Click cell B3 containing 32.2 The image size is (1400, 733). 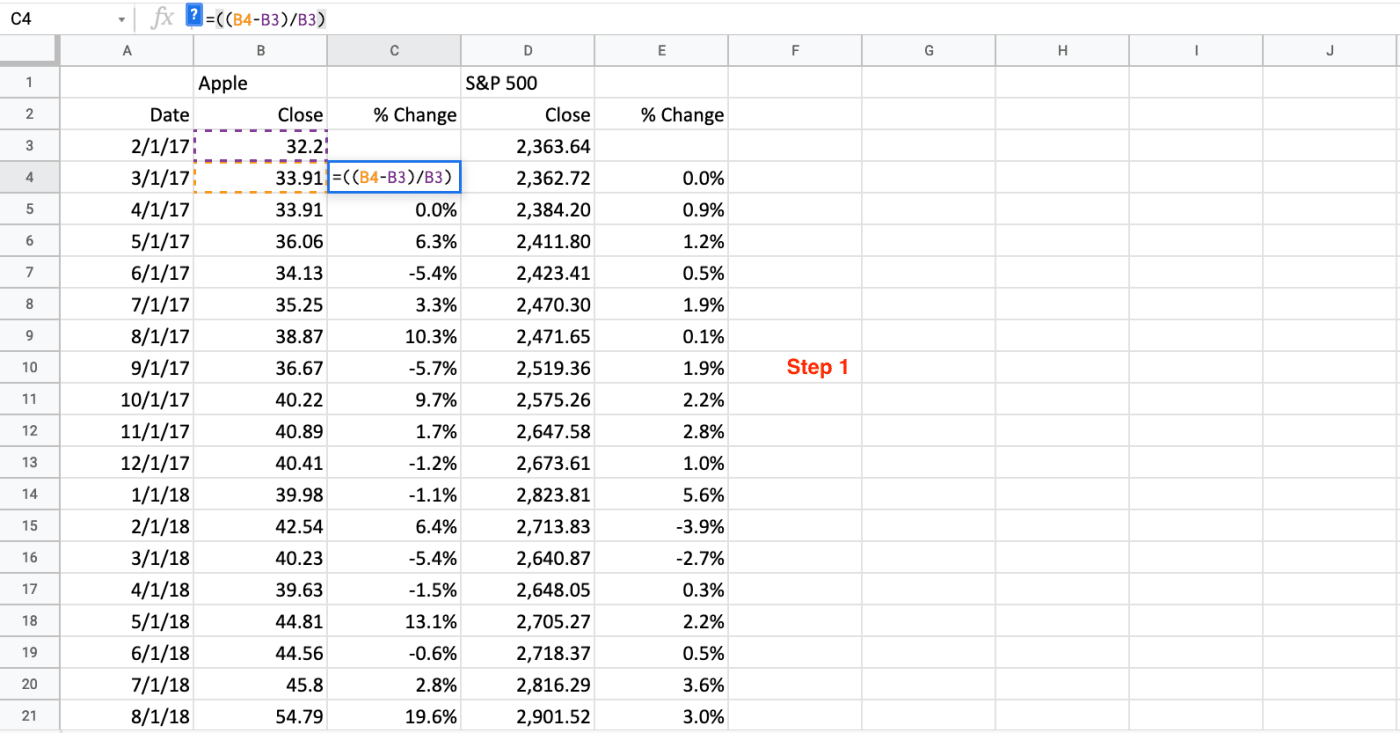(260, 146)
